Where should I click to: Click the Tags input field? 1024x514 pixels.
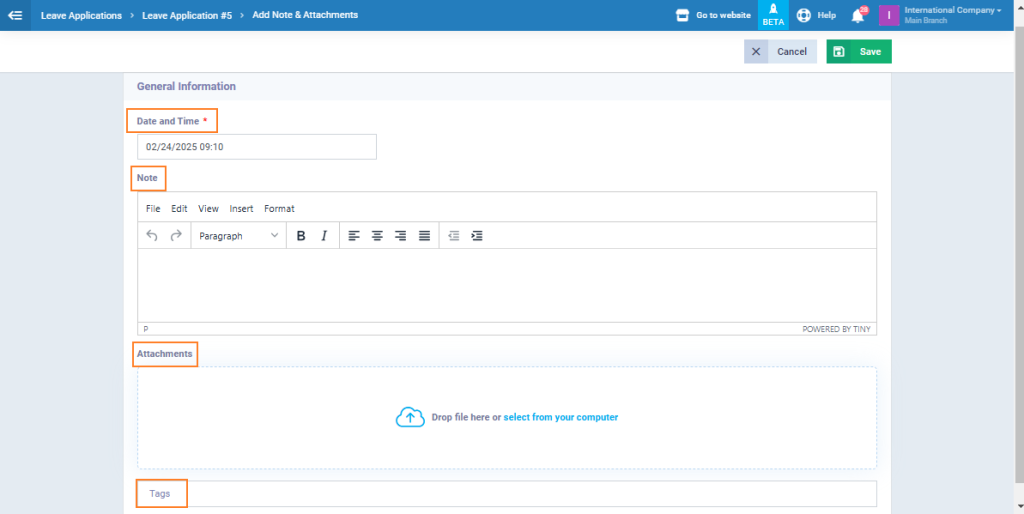click(x=507, y=494)
